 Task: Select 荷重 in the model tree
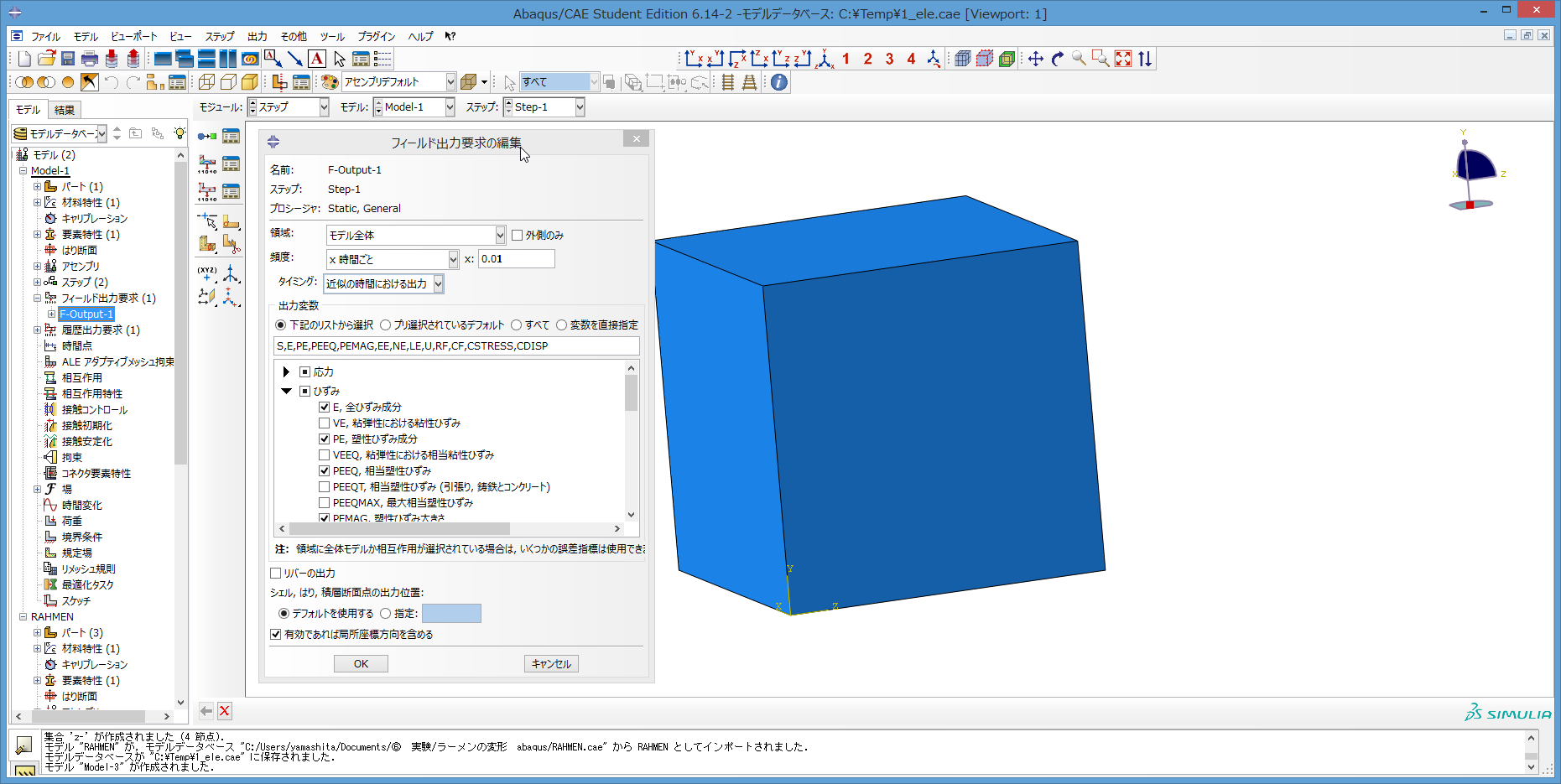pyautogui.click(x=72, y=522)
